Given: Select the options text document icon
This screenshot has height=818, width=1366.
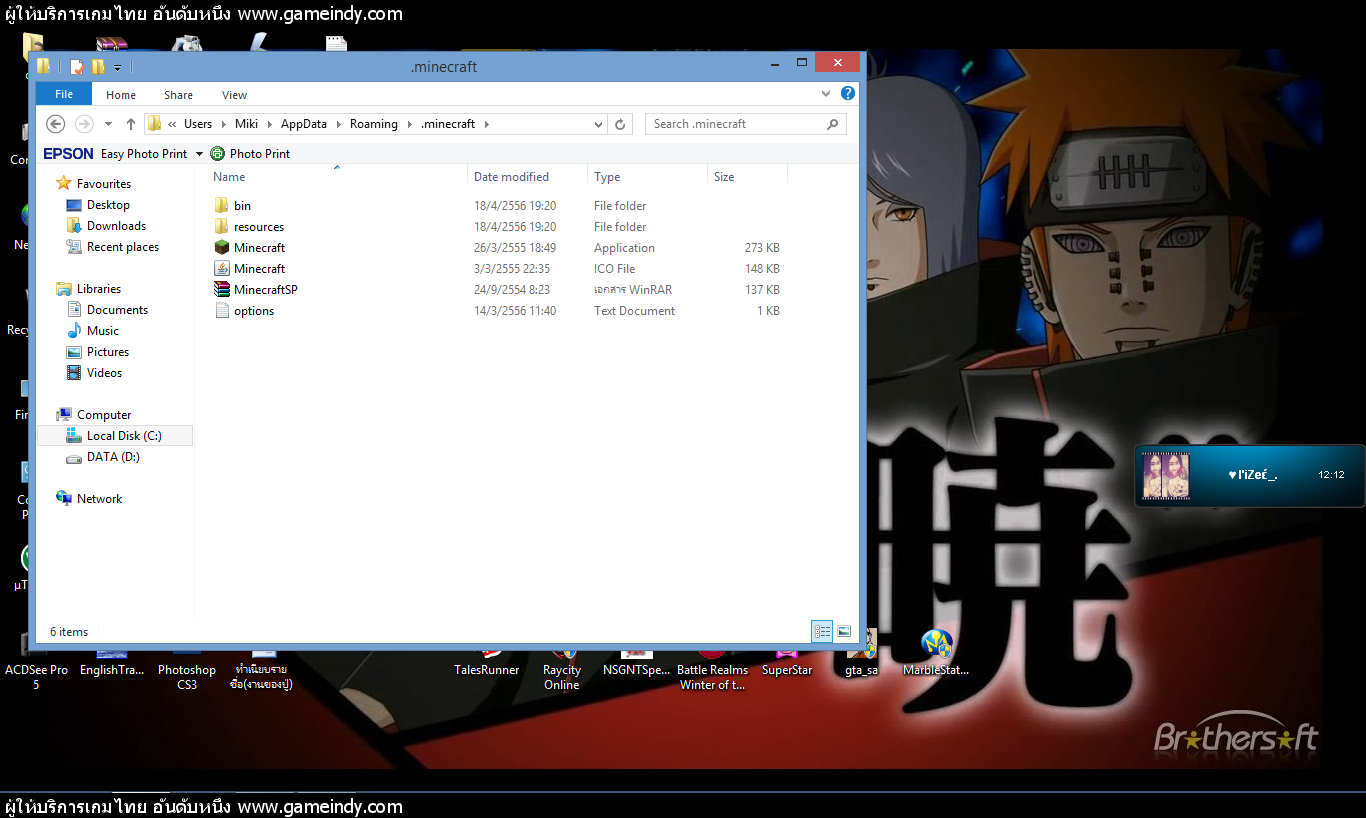Looking at the screenshot, I should pos(222,310).
